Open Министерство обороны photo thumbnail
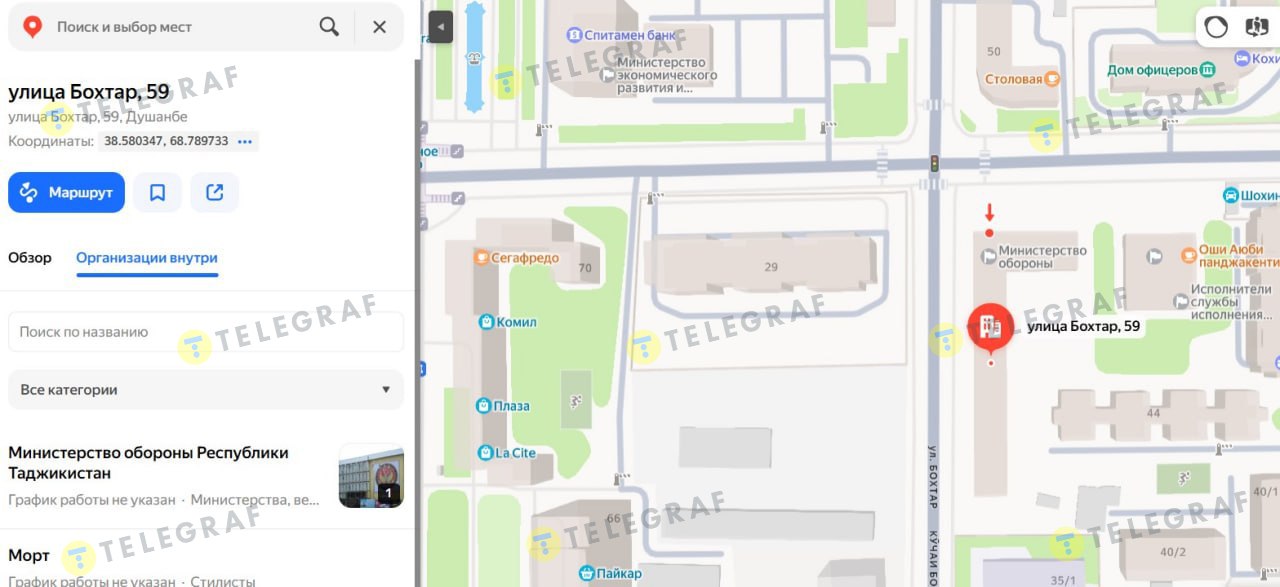This screenshot has width=1280, height=587. (x=371, y=475)
